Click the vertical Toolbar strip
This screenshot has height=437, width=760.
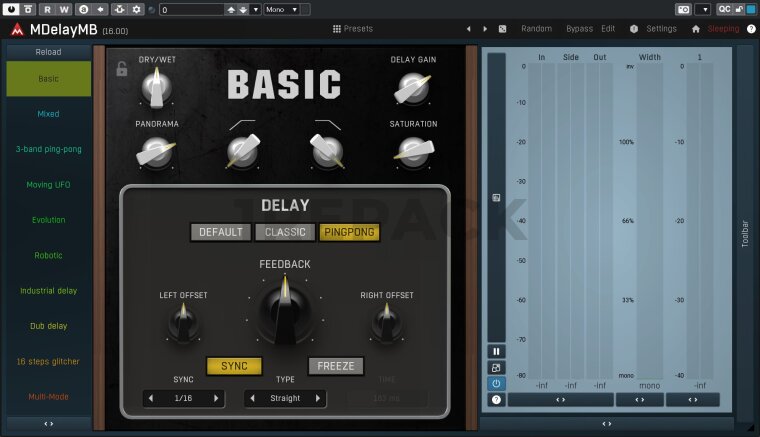(x=743, y=232)
